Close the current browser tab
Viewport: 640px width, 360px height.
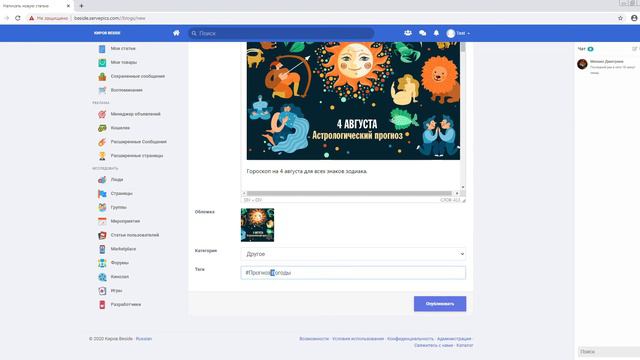coord(68,6)
